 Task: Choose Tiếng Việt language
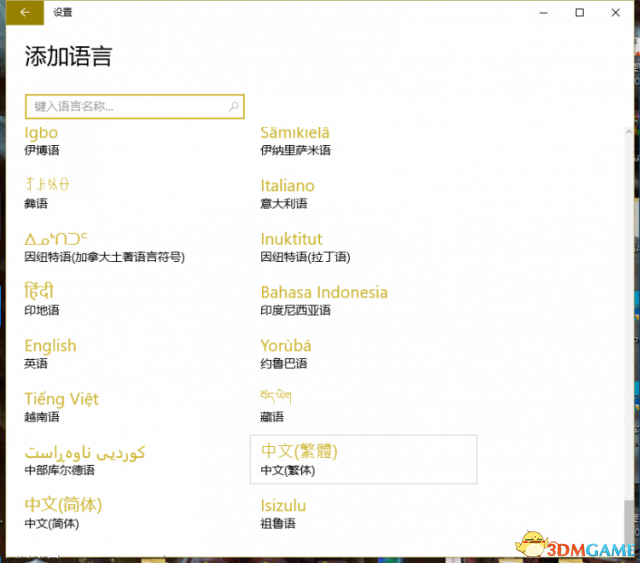click(61, 407)
